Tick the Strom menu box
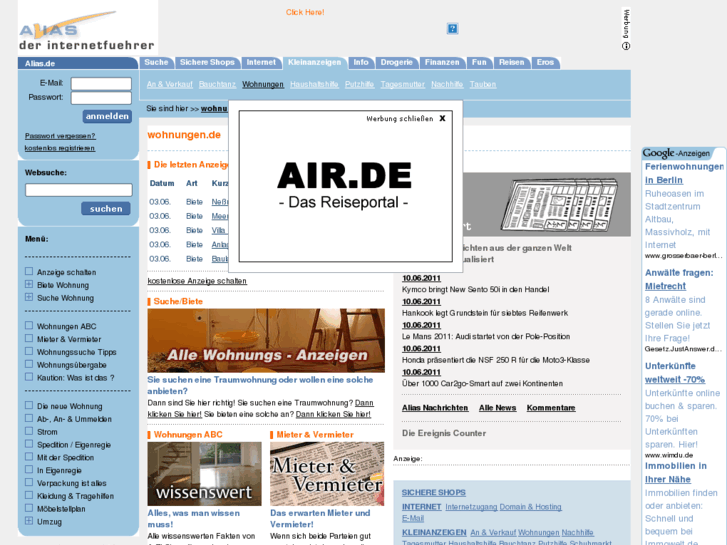727x545 pixels. [29, 431]
